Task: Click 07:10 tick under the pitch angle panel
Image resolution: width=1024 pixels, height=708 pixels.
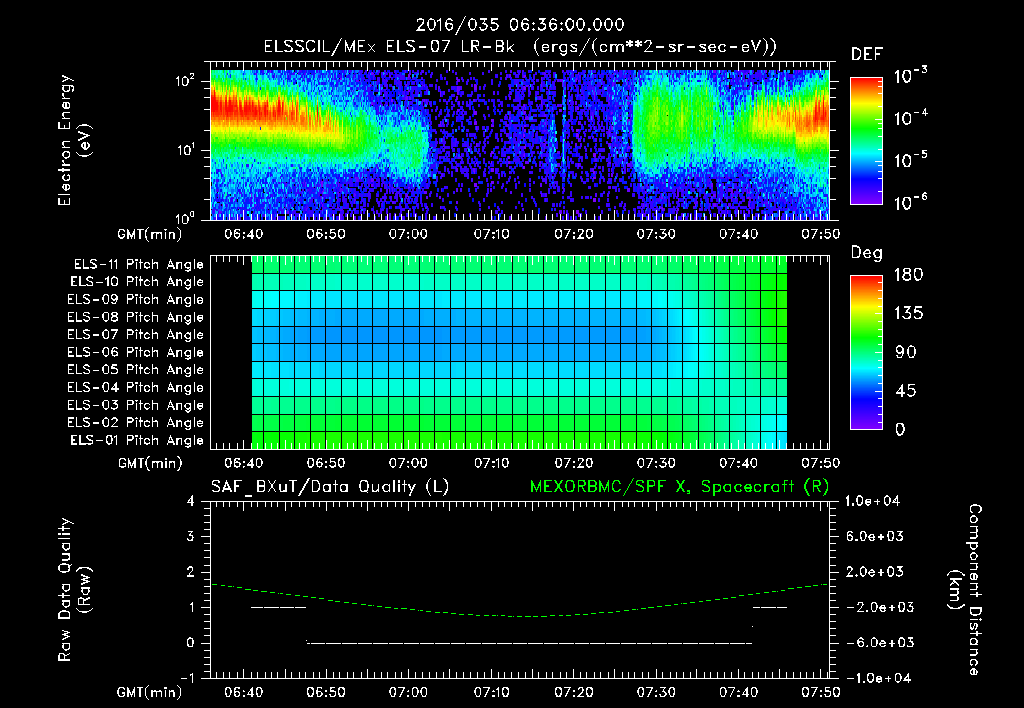Action: pyautogui.click(x=491, y=463)
